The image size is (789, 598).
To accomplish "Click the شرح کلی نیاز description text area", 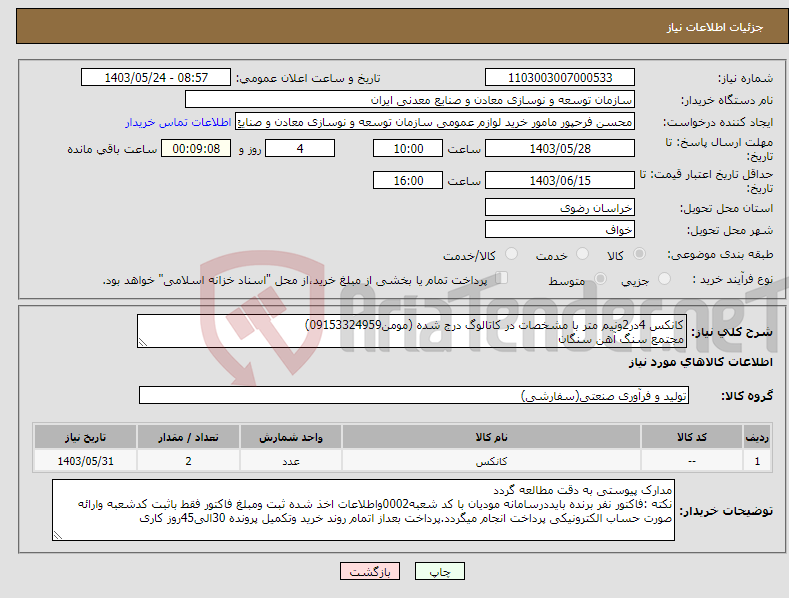I will tap(412, 331).
